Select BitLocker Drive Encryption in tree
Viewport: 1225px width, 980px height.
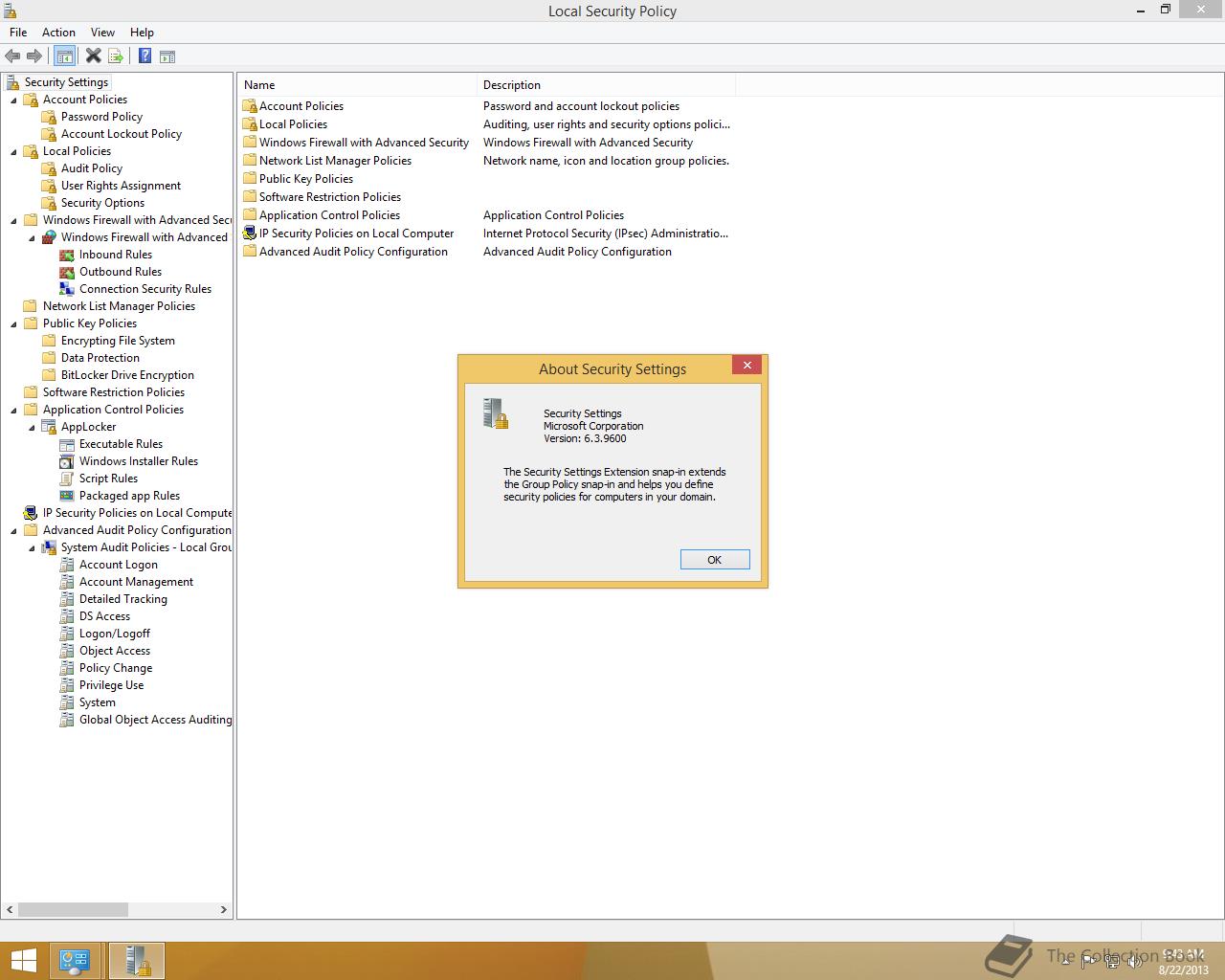[127, 375]
